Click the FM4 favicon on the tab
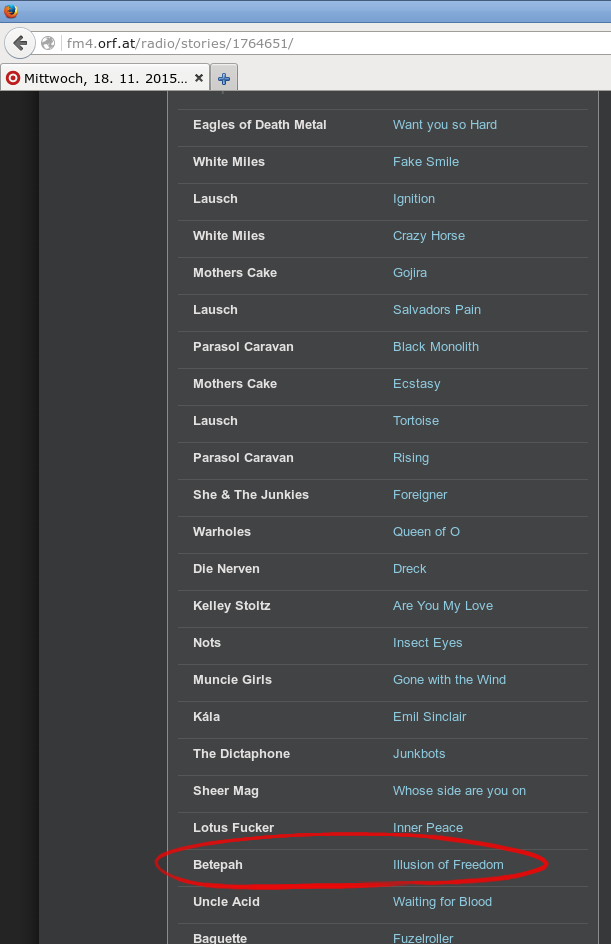611x944 pixels. point(13,78)
